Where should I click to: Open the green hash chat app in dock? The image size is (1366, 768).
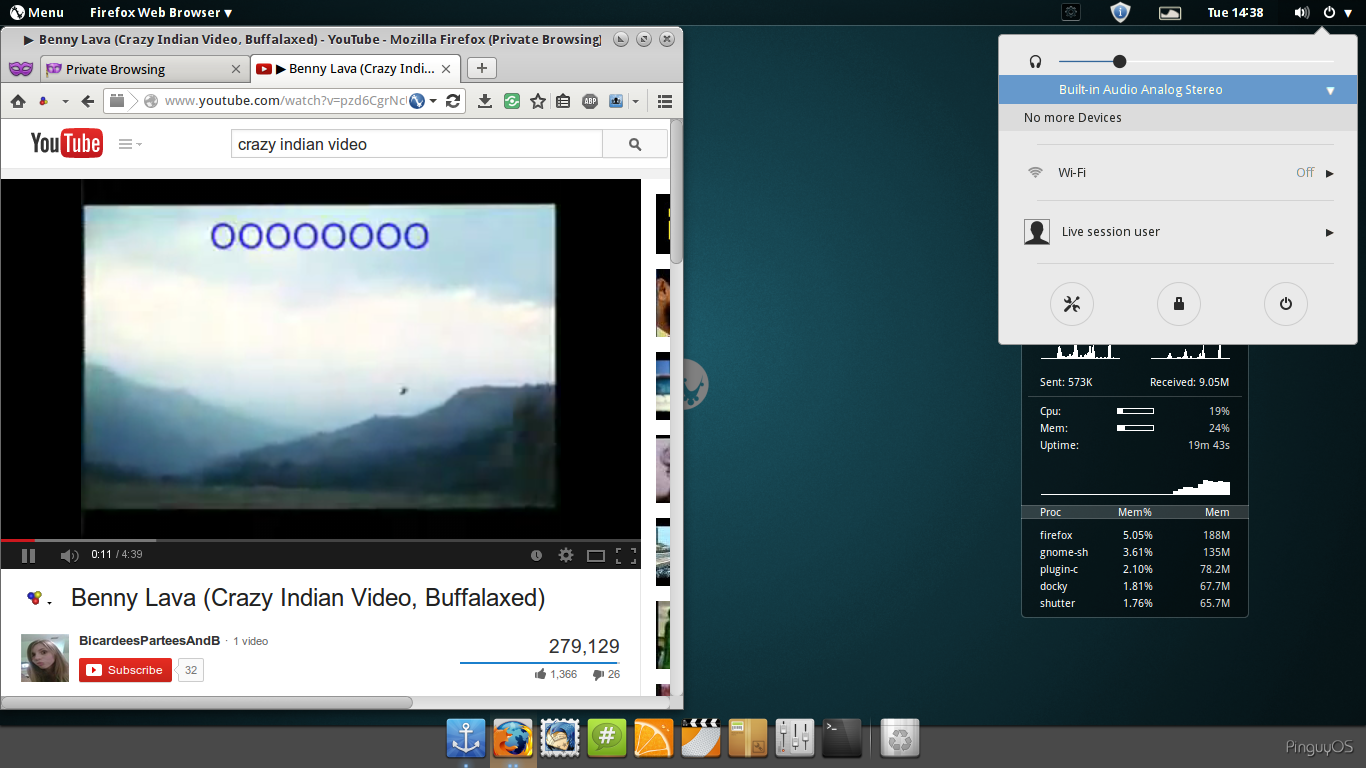[x=606, y=739]
